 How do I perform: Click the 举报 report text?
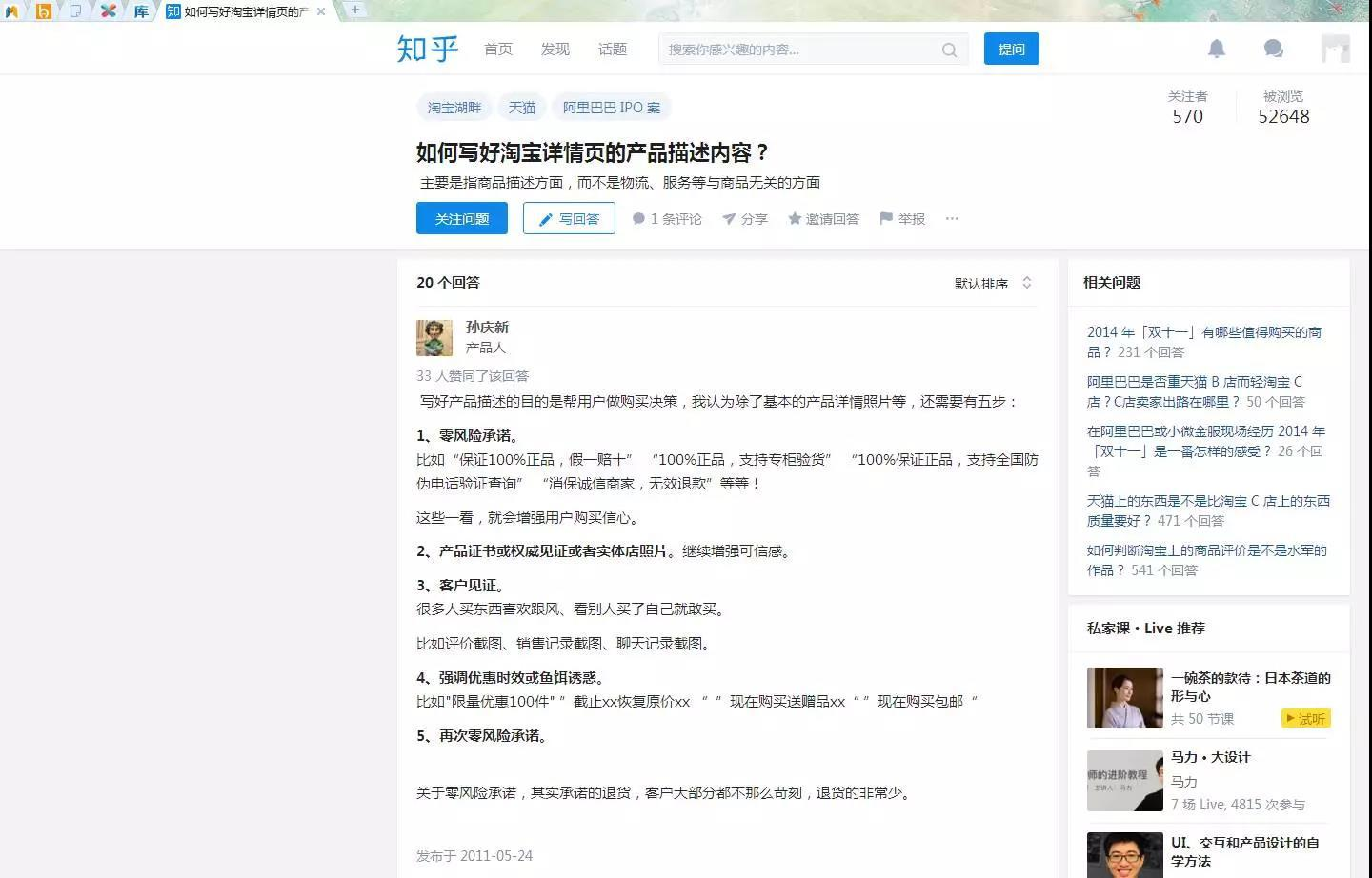[x=912, y=219]
